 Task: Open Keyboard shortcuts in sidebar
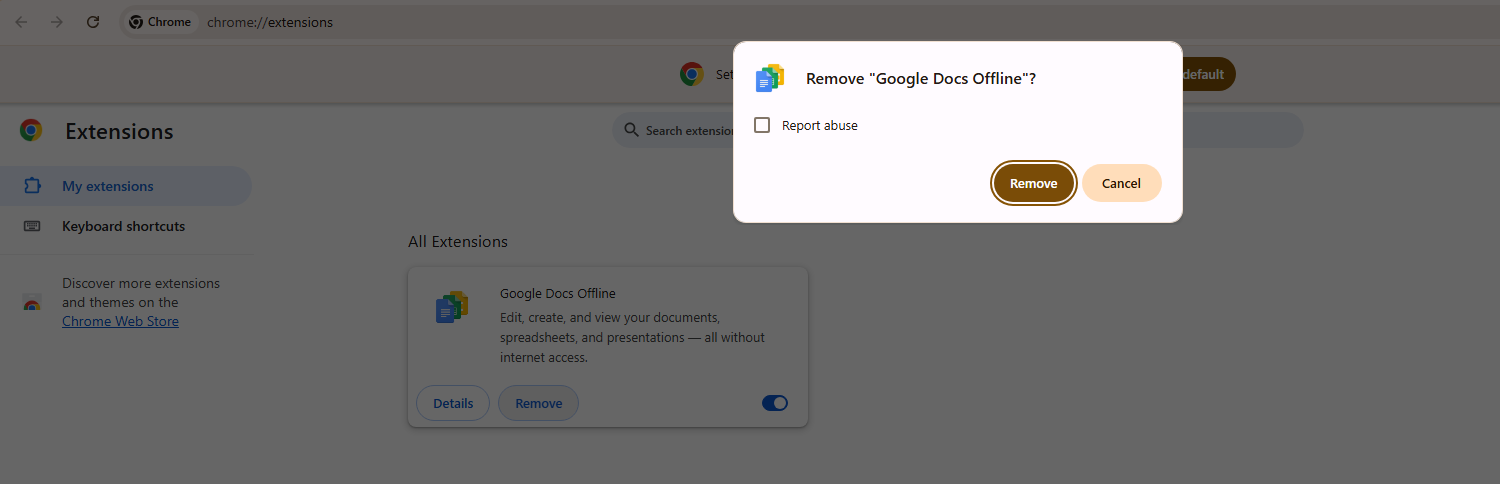(126, 226)
